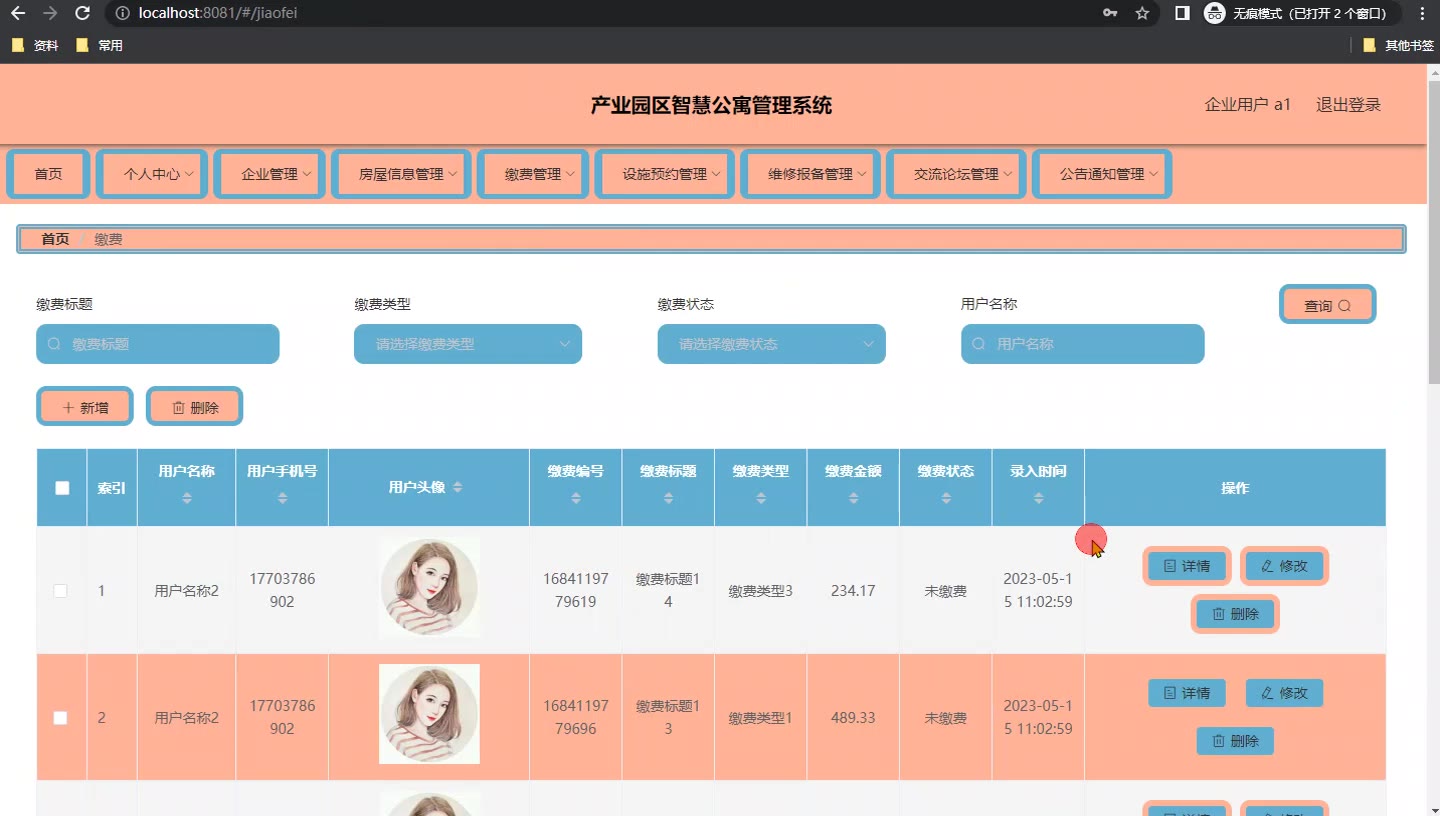Open the 缴费状态 filter dropdown
1440x816 pixels.
click(x=771, y=344)
